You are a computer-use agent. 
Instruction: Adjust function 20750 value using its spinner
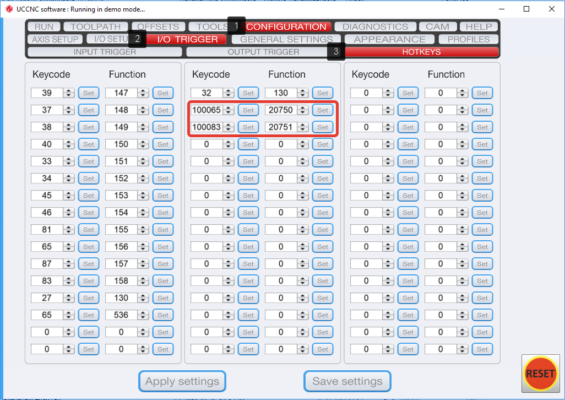coord(303,110)
